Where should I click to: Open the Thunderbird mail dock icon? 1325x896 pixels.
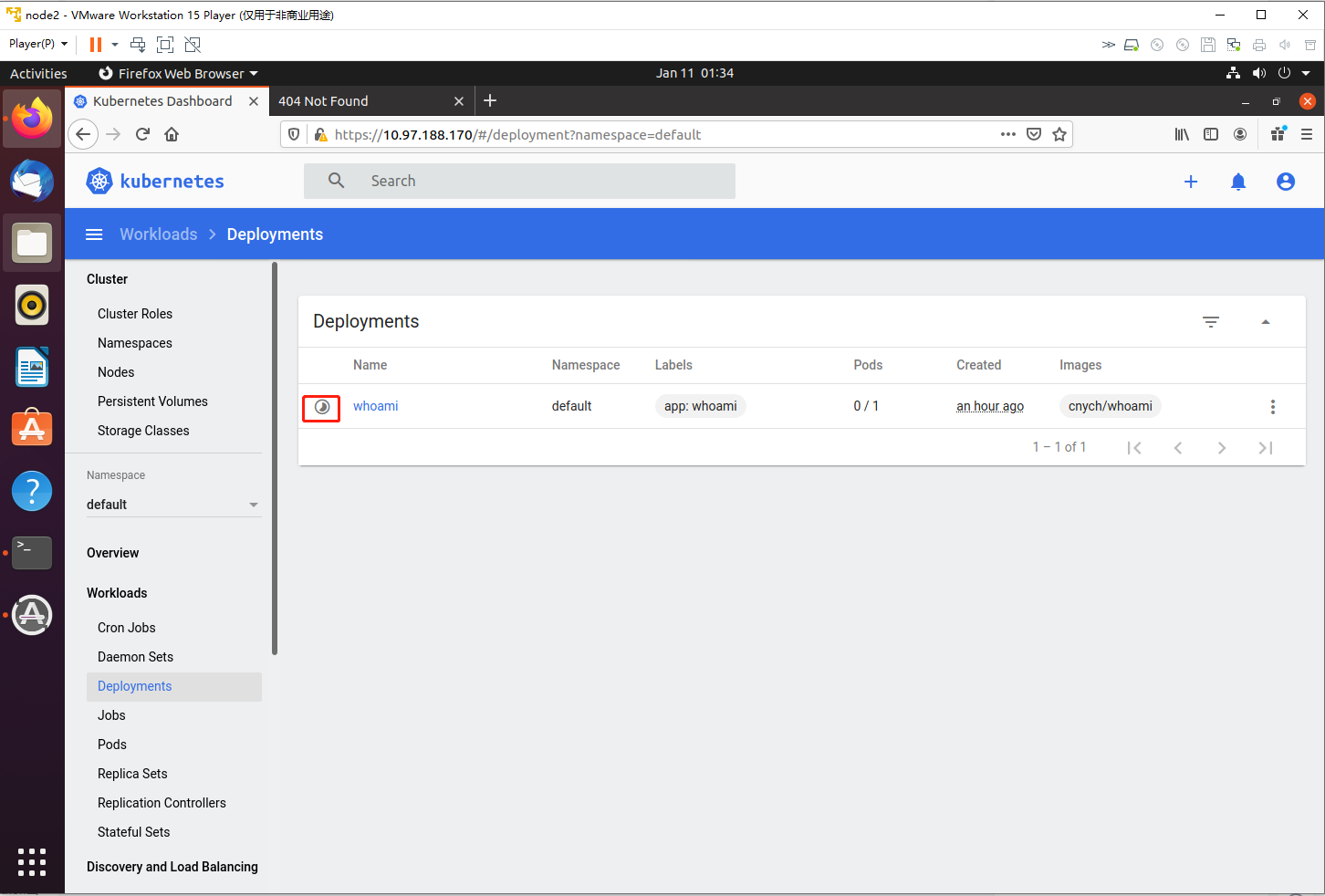tap(32, 181)
